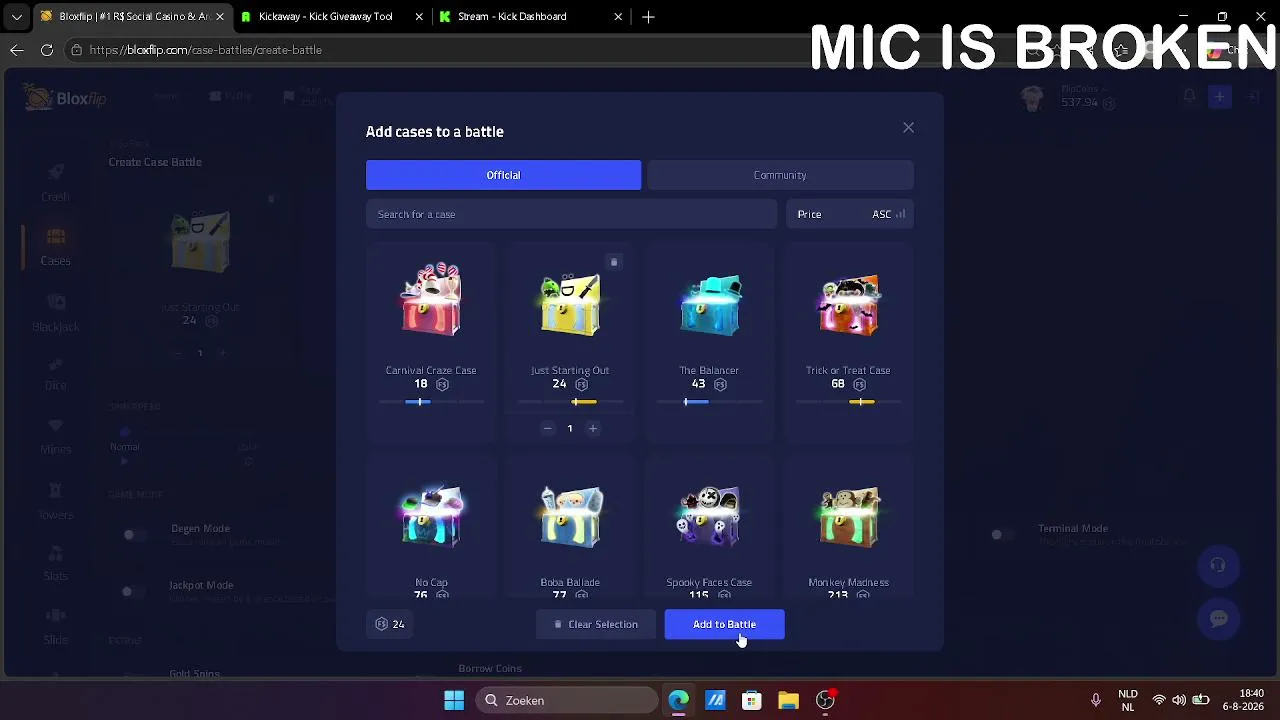Screen dimensions: 1280x720
Task: Open Dice game from the sidebar
Action: (56, 374)
